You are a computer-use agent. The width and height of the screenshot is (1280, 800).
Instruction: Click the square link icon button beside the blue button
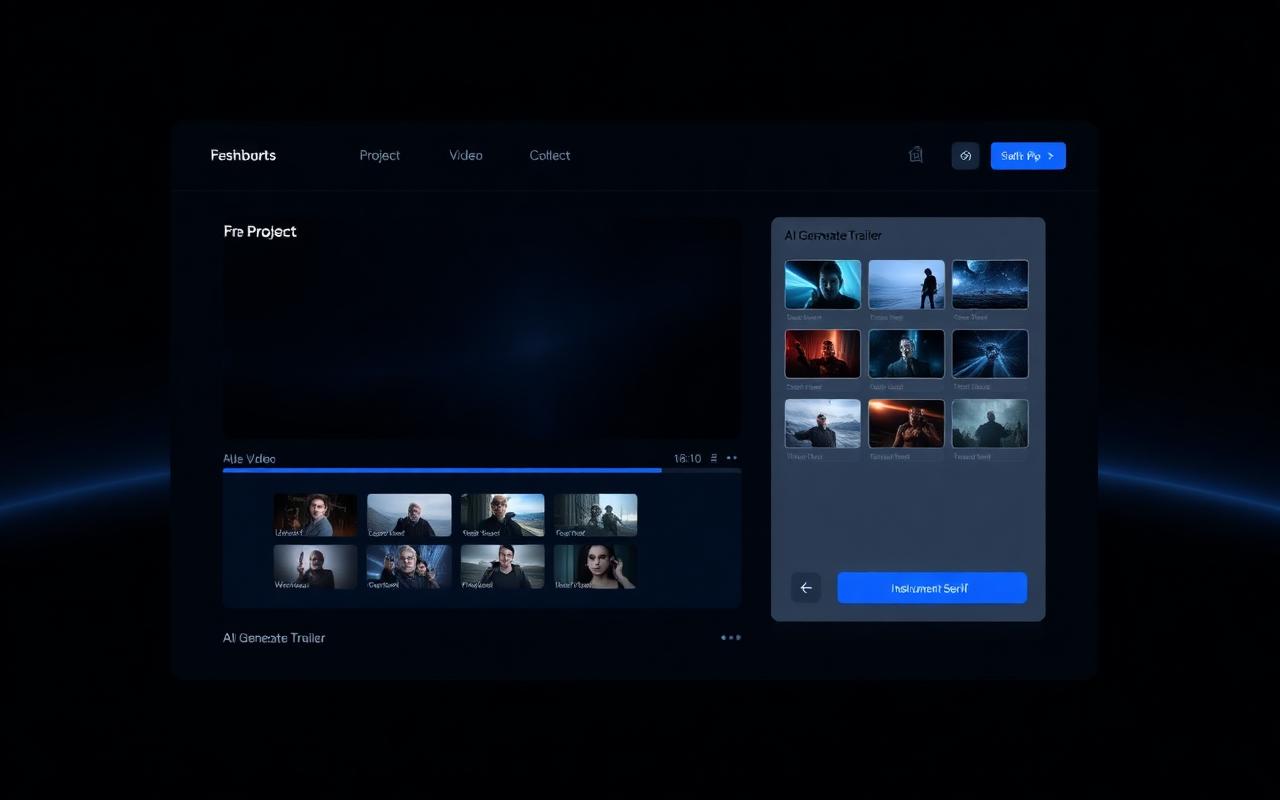click(965, 156)
